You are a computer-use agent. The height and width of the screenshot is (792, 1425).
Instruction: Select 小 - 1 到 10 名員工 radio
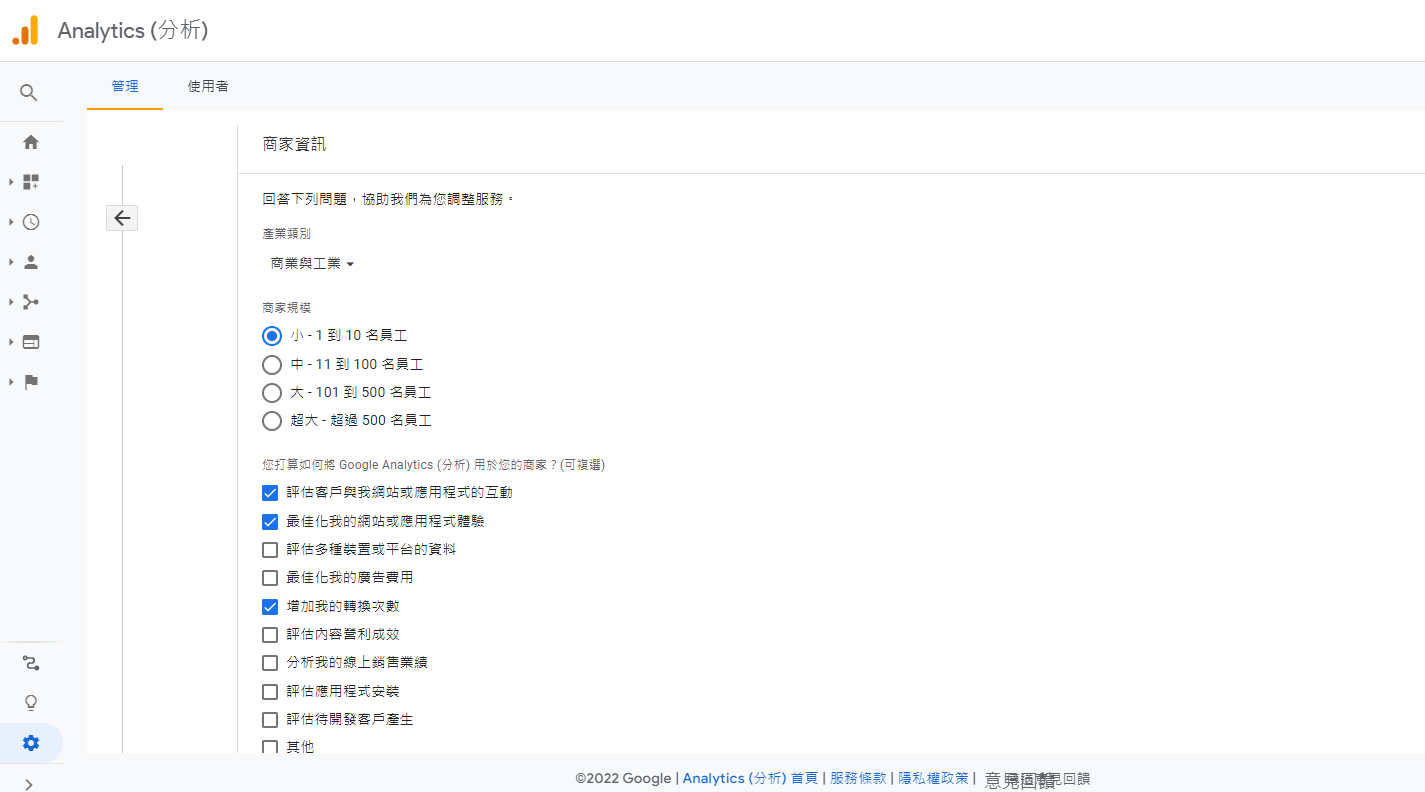pos(271,336)
